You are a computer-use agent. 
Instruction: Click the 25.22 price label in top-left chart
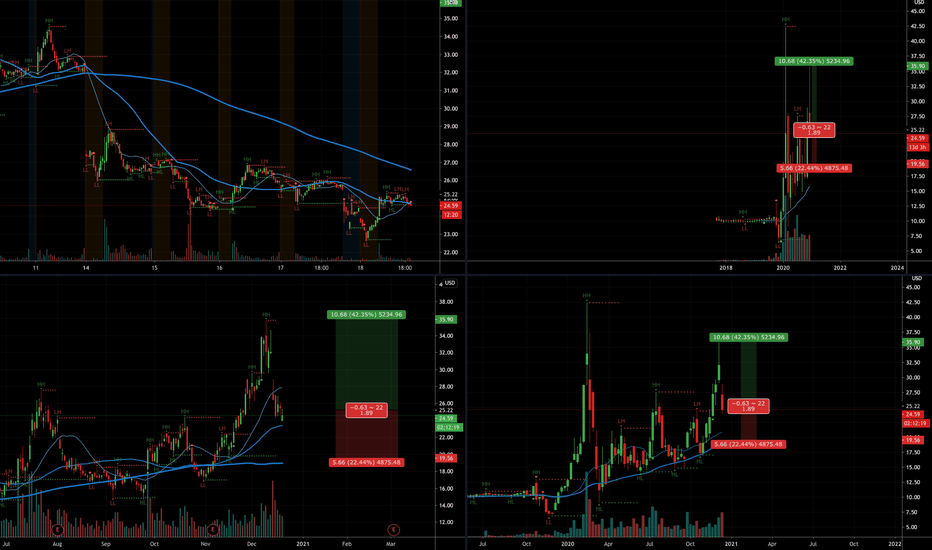tap(451, 194)
